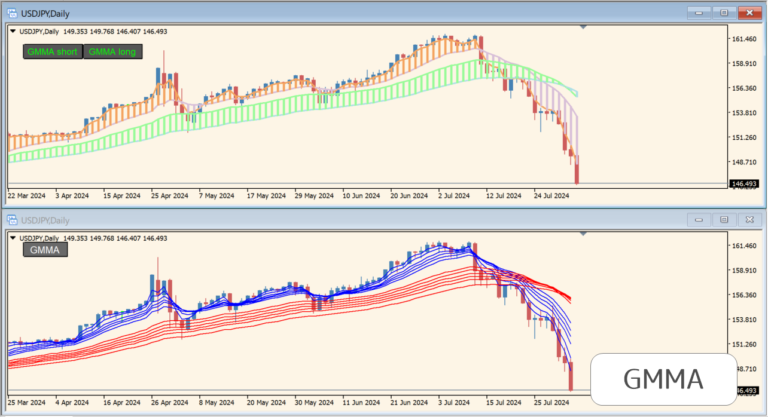Screen dimensions: 768x417
Task: Minimize the bottom USDJPY chart window
Action: click(698, 219)
